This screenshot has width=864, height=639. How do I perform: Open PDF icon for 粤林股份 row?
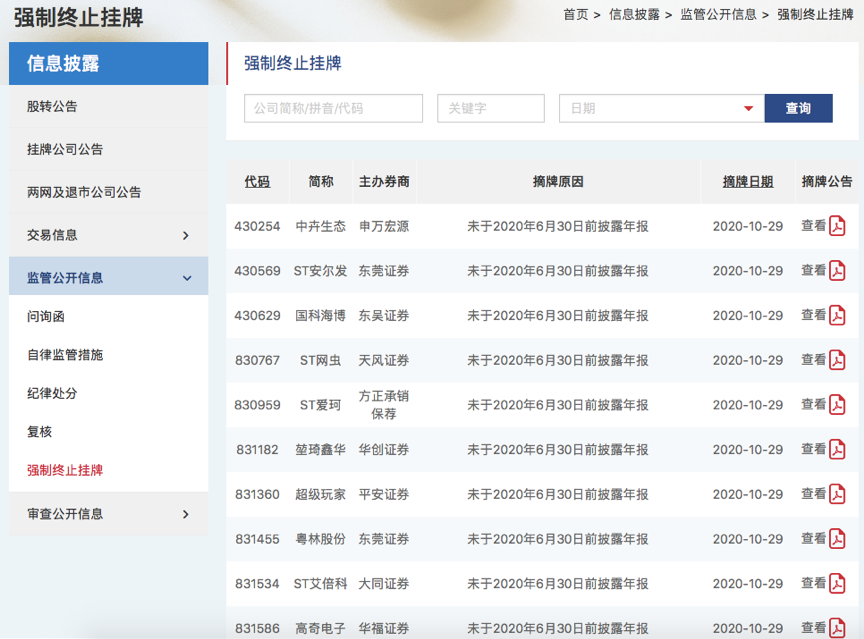837,539
